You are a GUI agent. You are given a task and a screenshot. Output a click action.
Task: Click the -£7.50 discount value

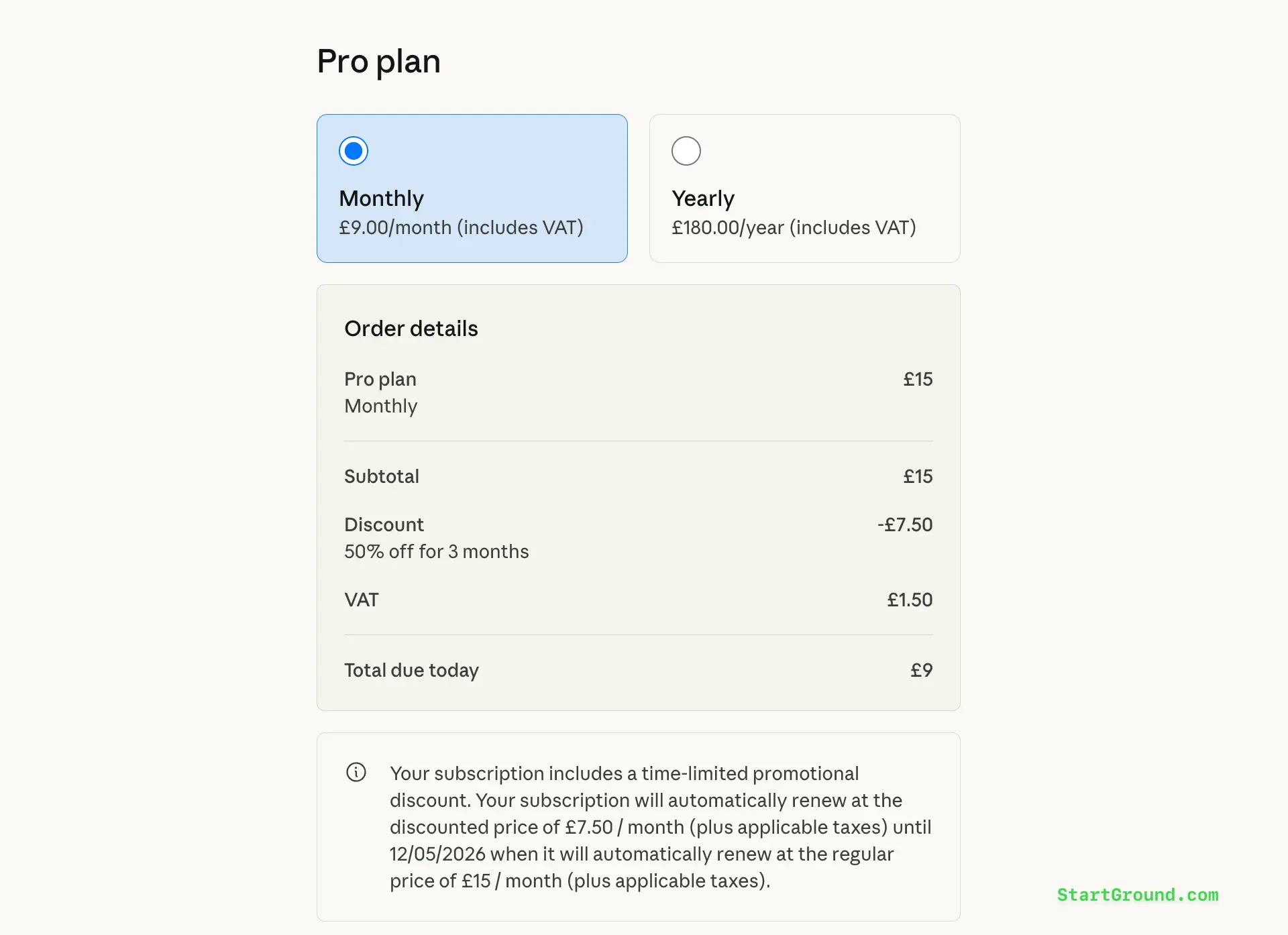click(905, 525)
